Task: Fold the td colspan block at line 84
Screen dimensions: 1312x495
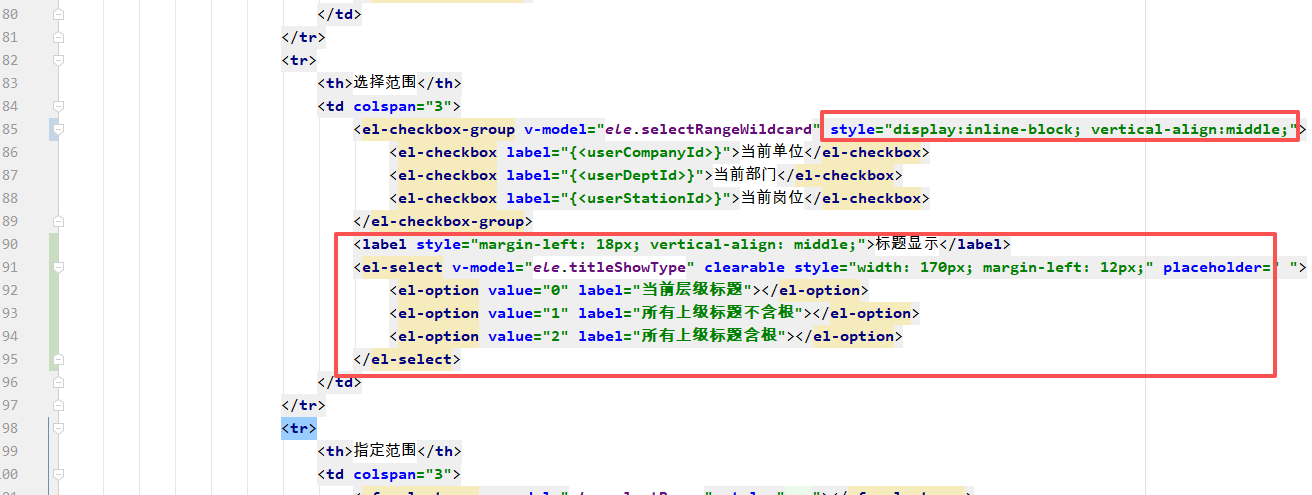Action: pyautogui.click(x=57, y=106)
